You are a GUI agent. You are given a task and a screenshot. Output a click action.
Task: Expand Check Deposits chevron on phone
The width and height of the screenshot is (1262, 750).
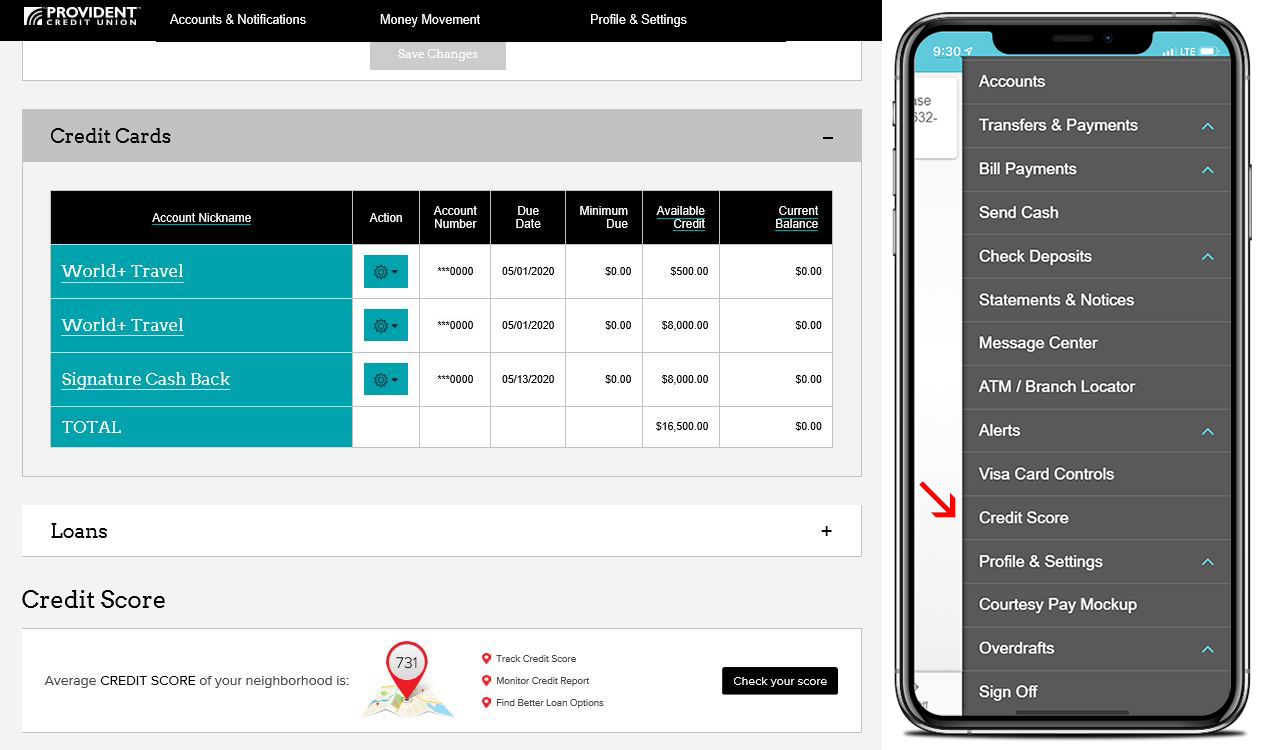(1207, 257)
